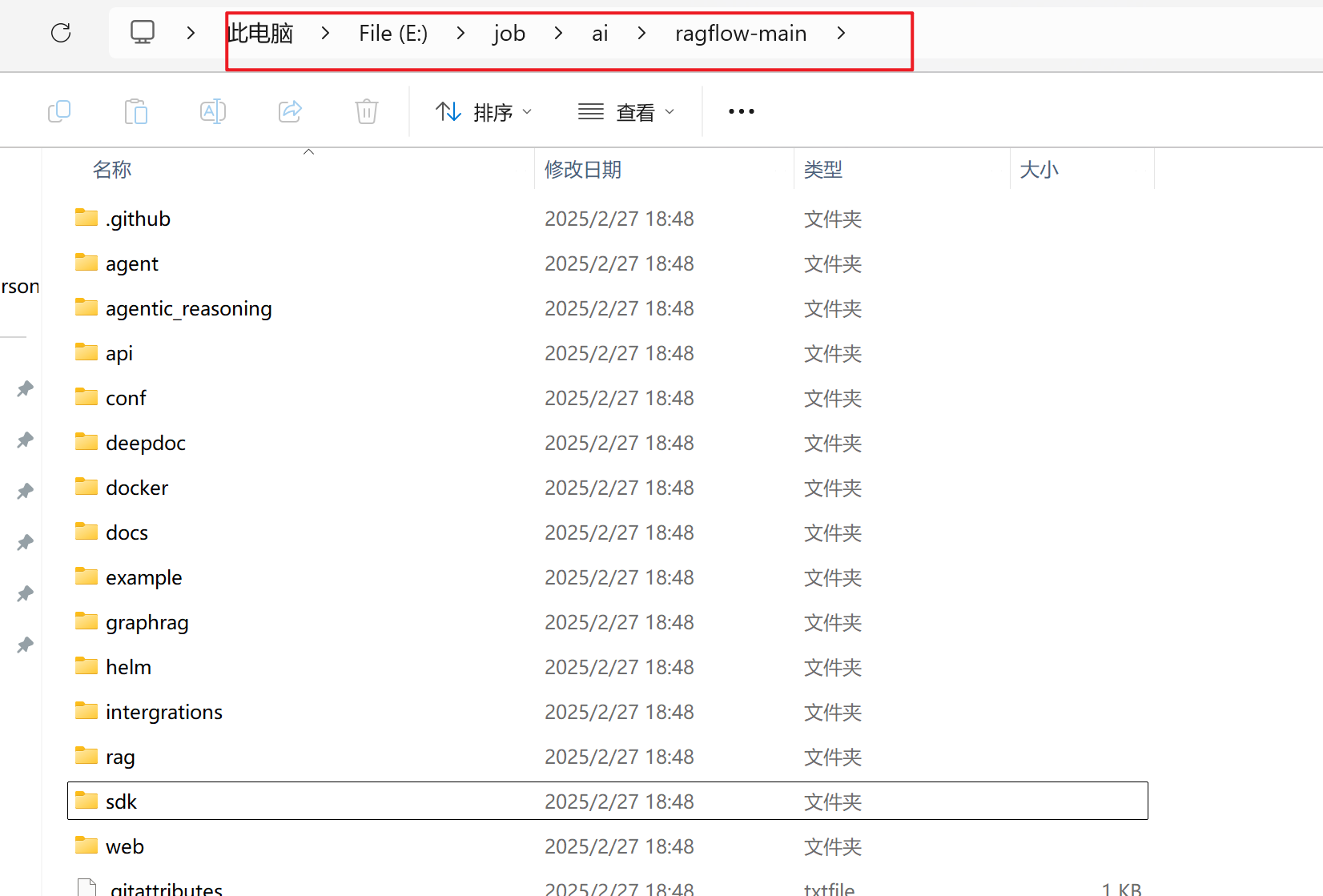Click the Paste icon in the toolbar
The width and height of the screenshot is (1323, 896).
136,111
